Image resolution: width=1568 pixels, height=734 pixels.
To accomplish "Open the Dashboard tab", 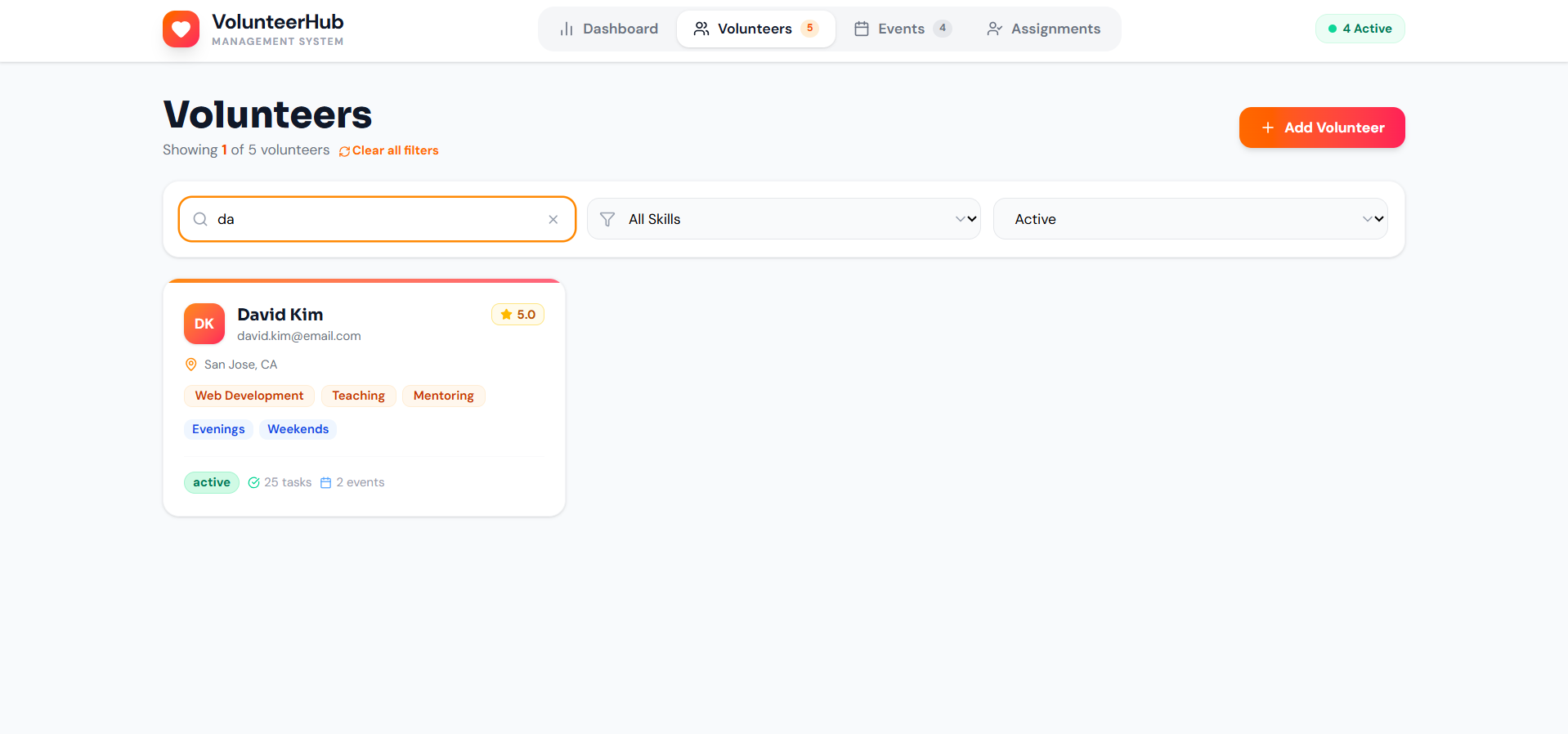I will click(x=609, y=29).
